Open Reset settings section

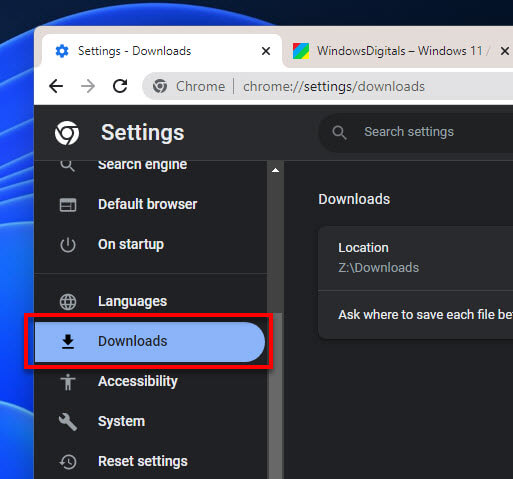[150, 462]
